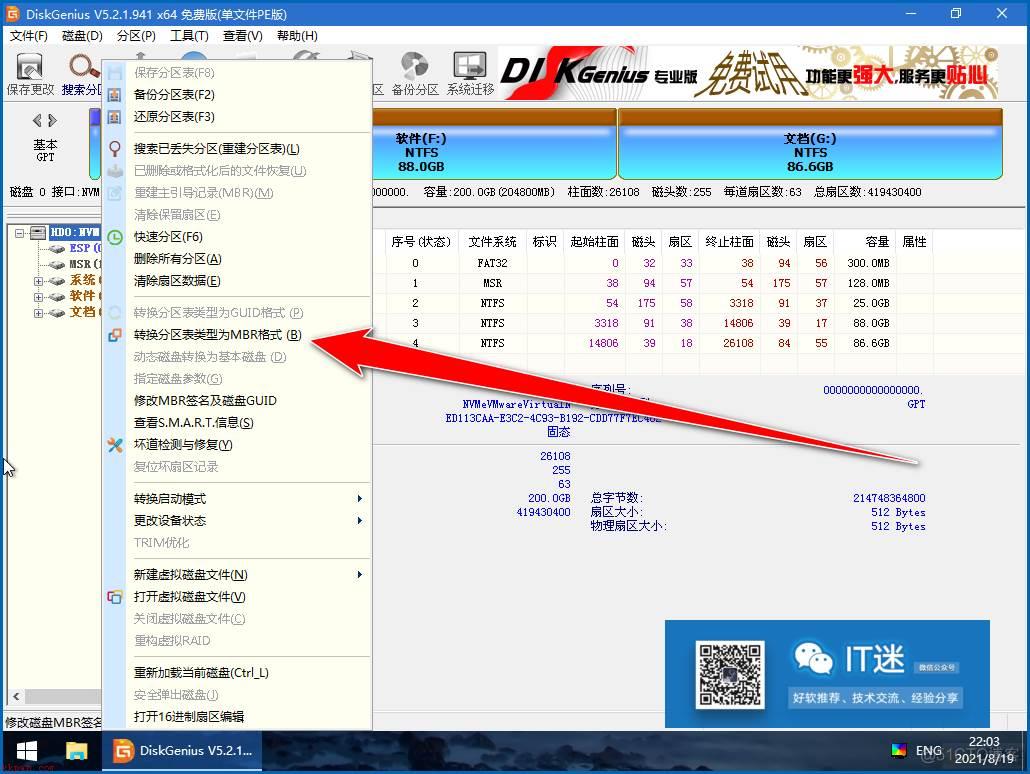Click the Quick Partition clock icon

coord(115,237)
